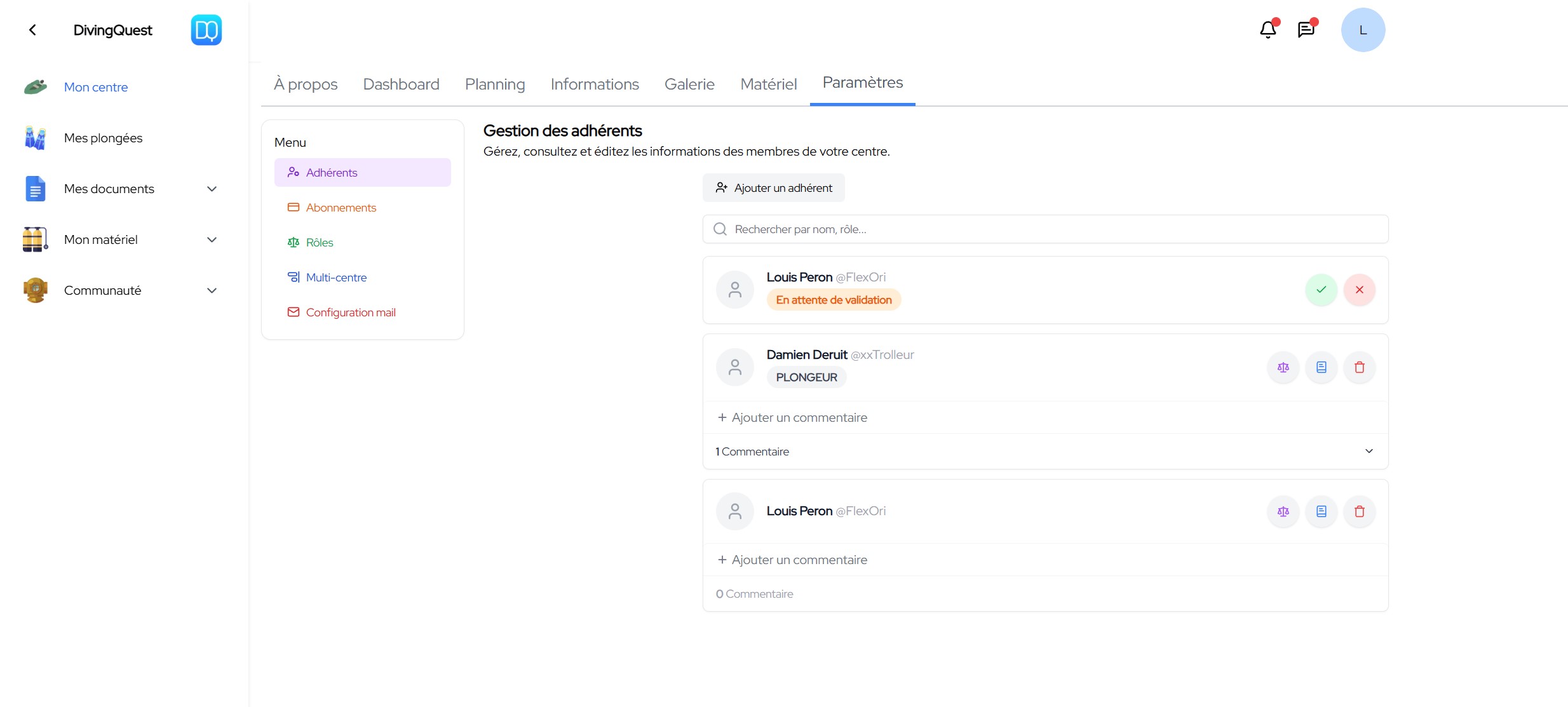Open role scales icon for Damien Deruit

1283,367
